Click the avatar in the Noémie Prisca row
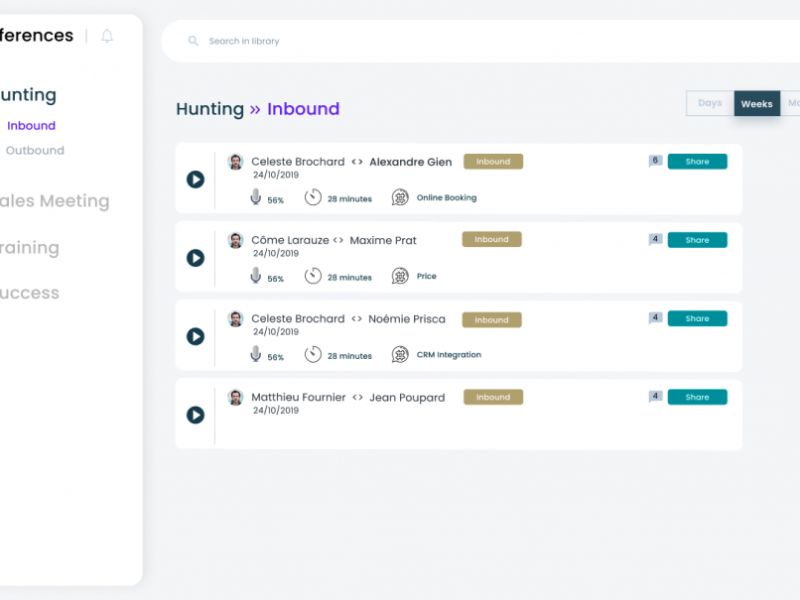 tap(235, 319)
